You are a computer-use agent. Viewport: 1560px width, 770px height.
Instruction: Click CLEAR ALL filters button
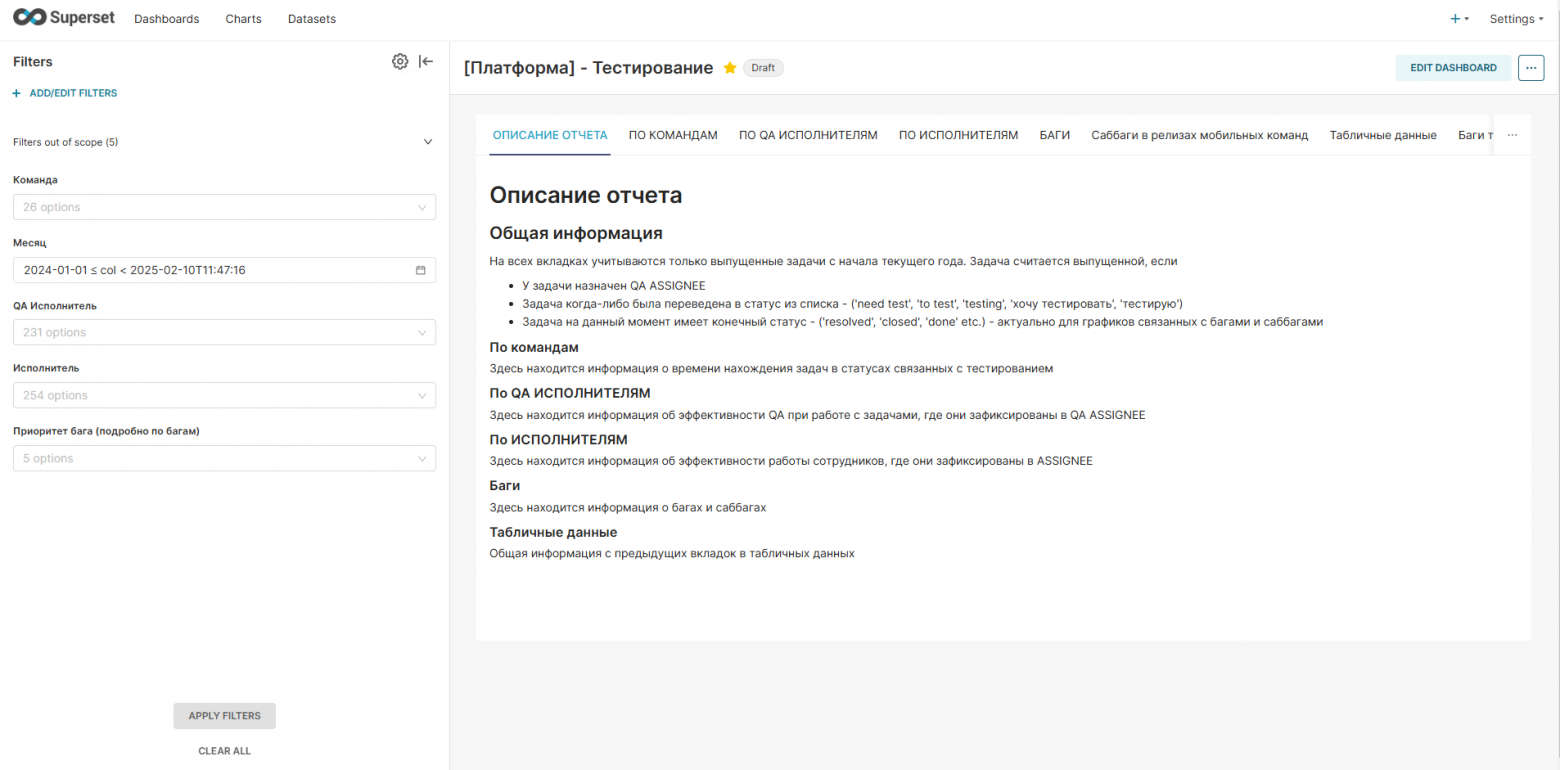[224, 751]
